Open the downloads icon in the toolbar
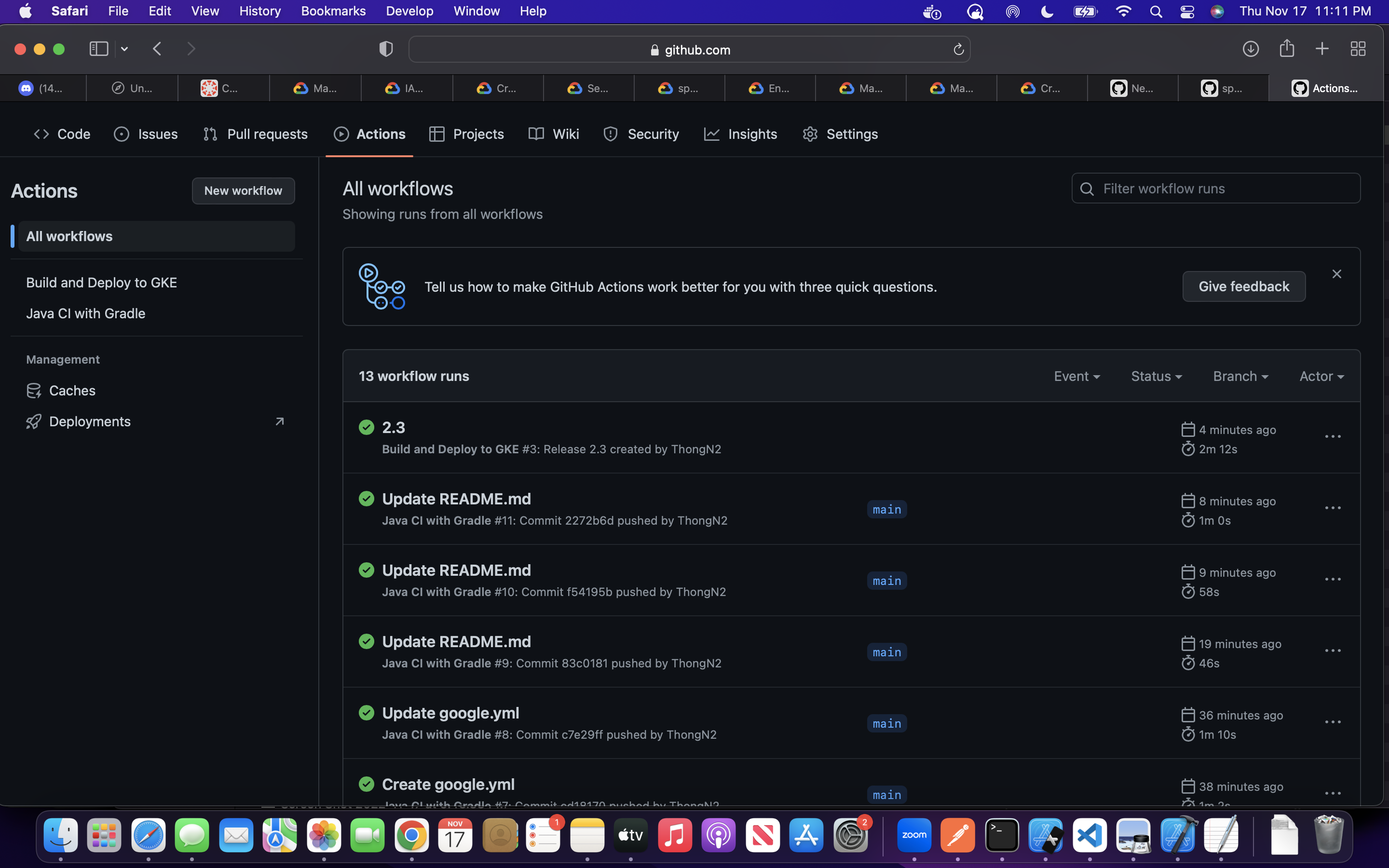This screenshot has width=1389, height=868. click(1251, 49)
